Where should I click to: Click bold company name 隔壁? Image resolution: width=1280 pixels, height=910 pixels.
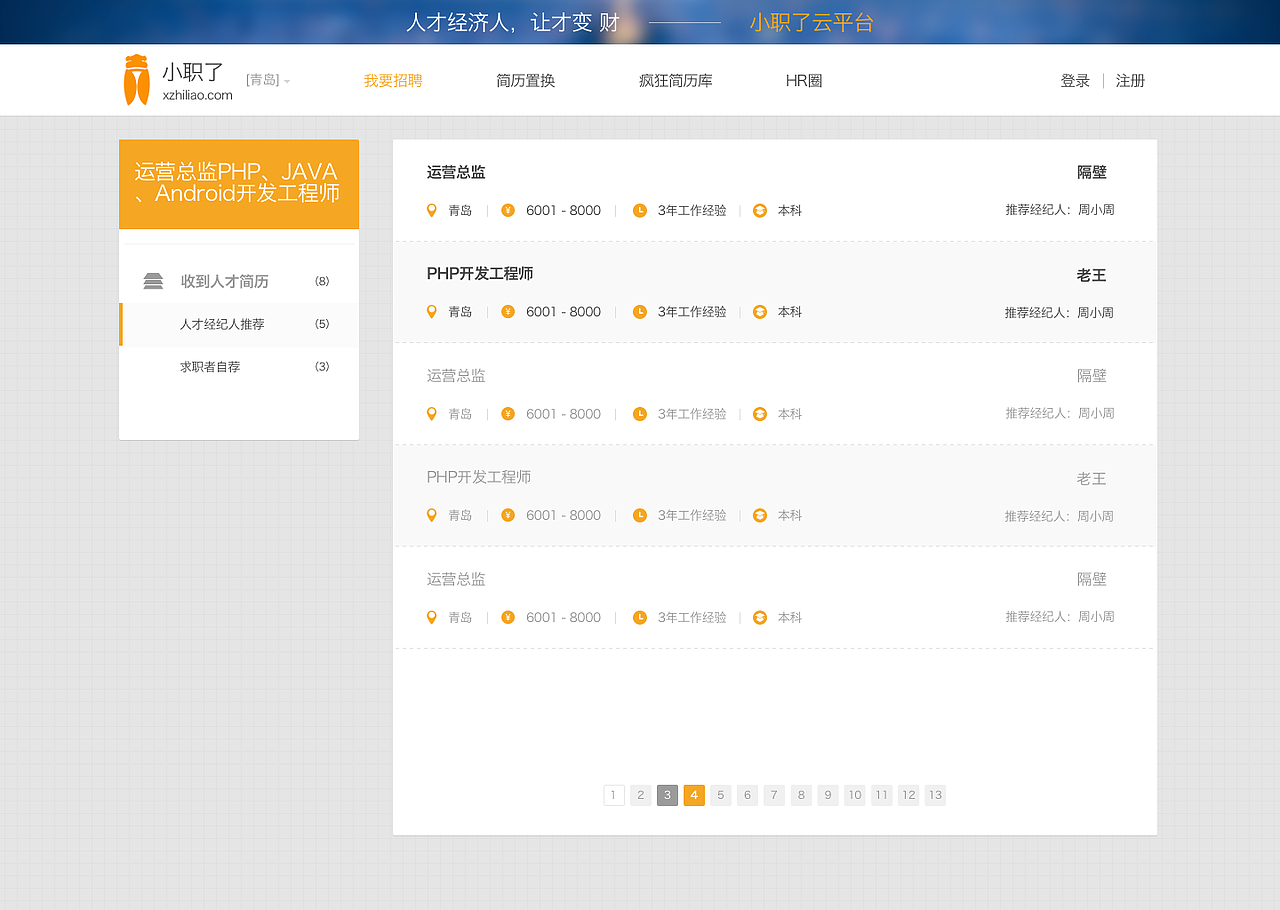click(1092, 172)
